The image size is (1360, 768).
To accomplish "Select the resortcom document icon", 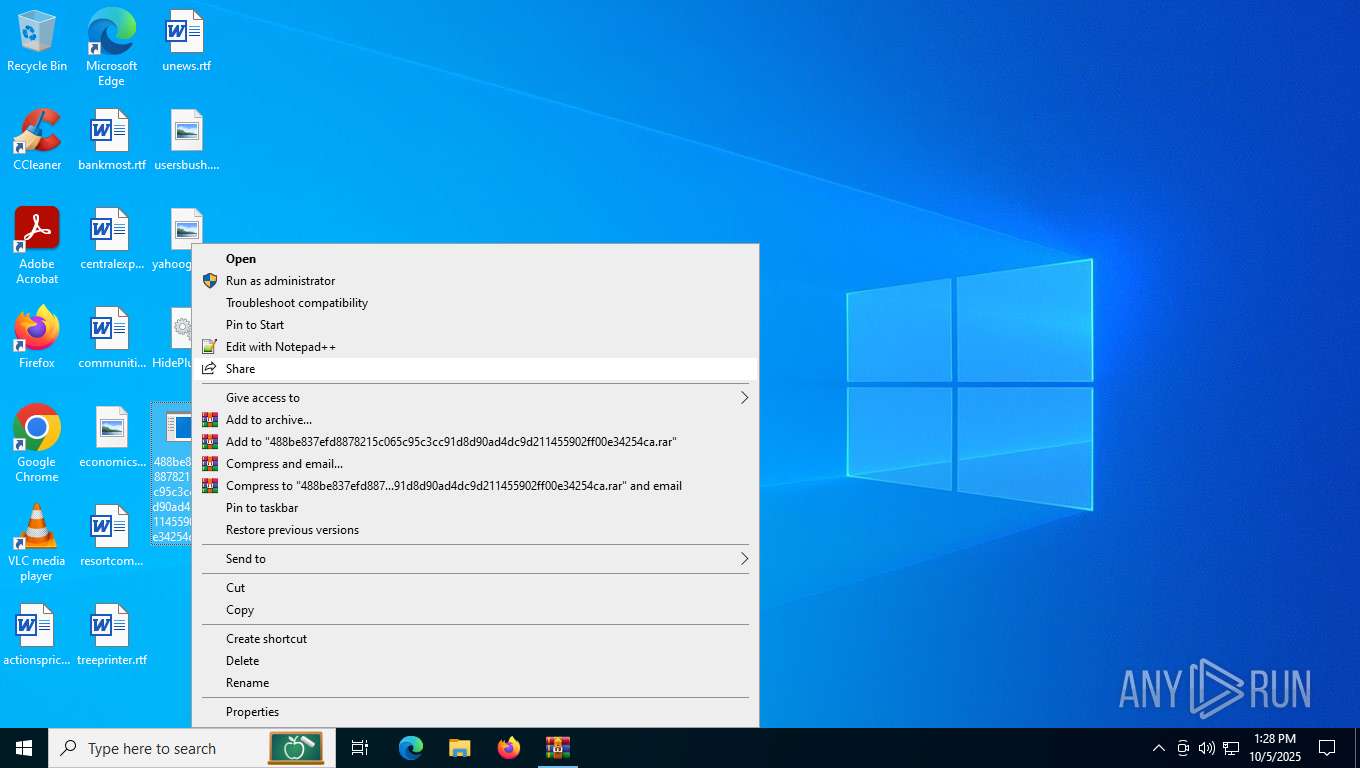I will click(x=111, y=536).
